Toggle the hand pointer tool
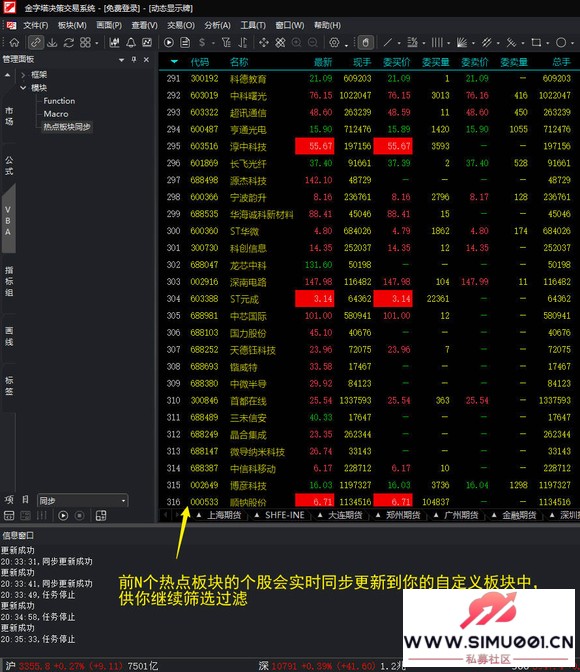 tap(365, 42)
